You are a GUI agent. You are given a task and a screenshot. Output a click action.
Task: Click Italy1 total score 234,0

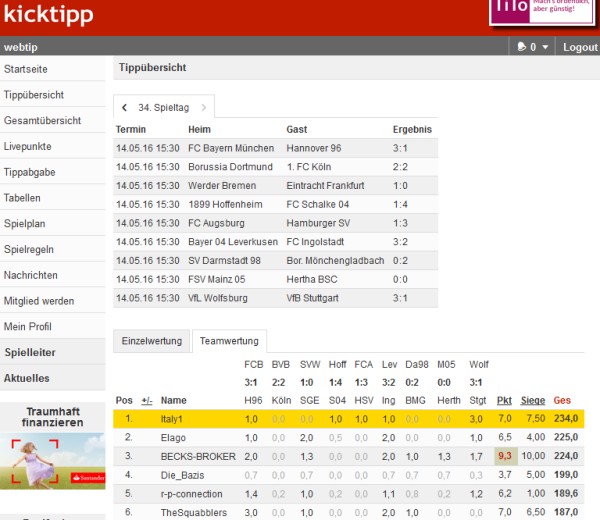click(x=566, y=419)
